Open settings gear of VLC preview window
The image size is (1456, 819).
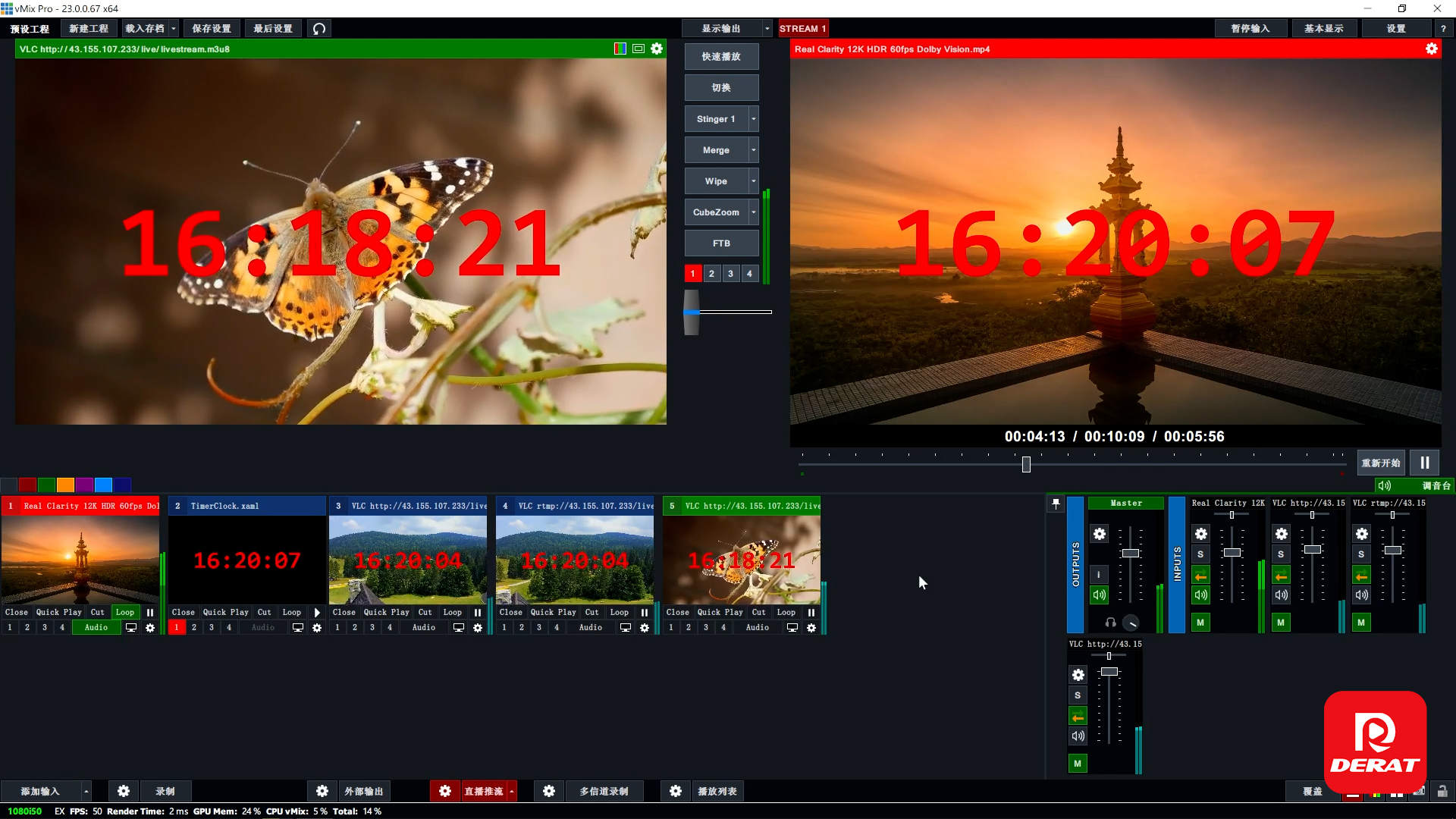(x=657, y=49)
